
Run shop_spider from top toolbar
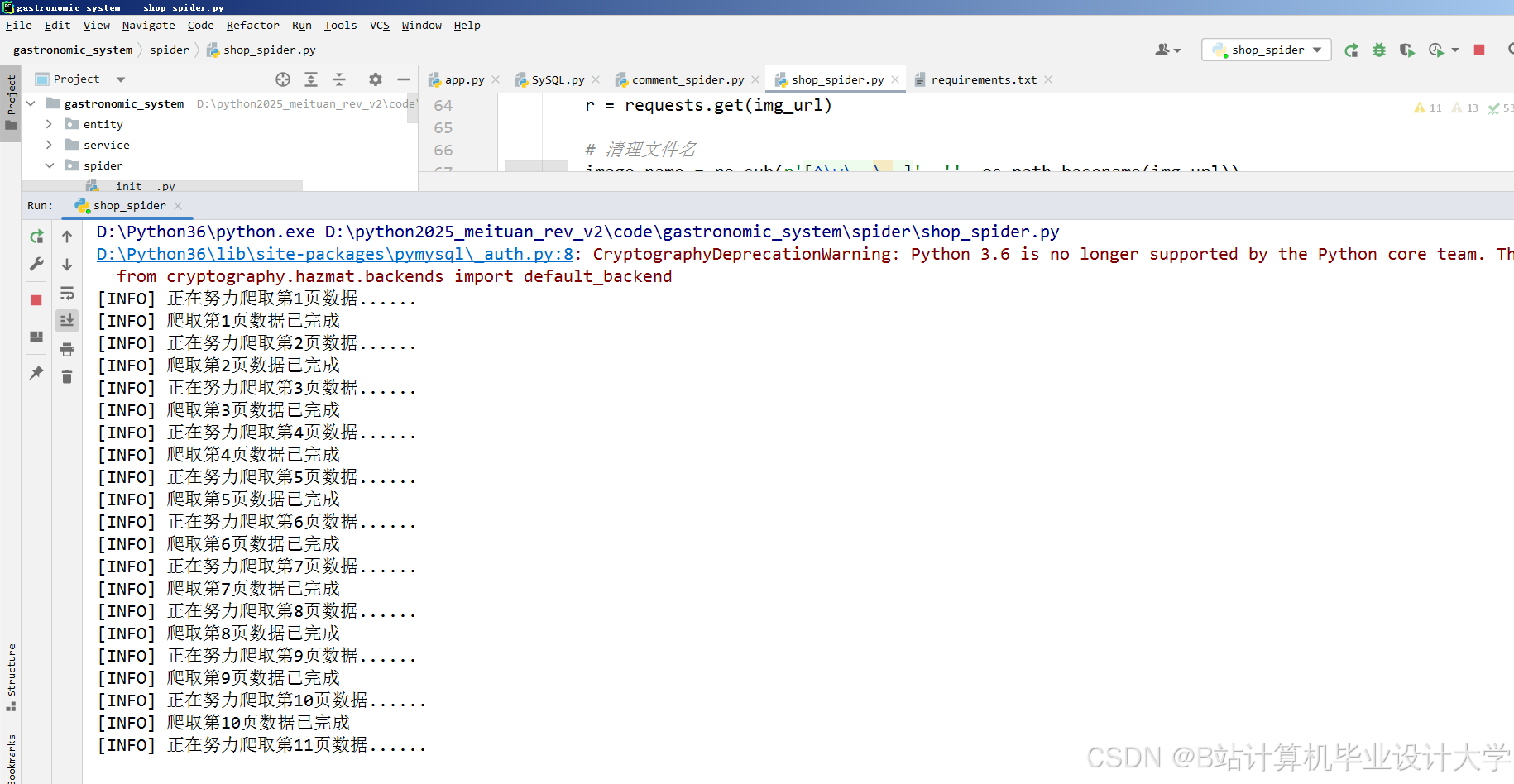[1351, 50]
